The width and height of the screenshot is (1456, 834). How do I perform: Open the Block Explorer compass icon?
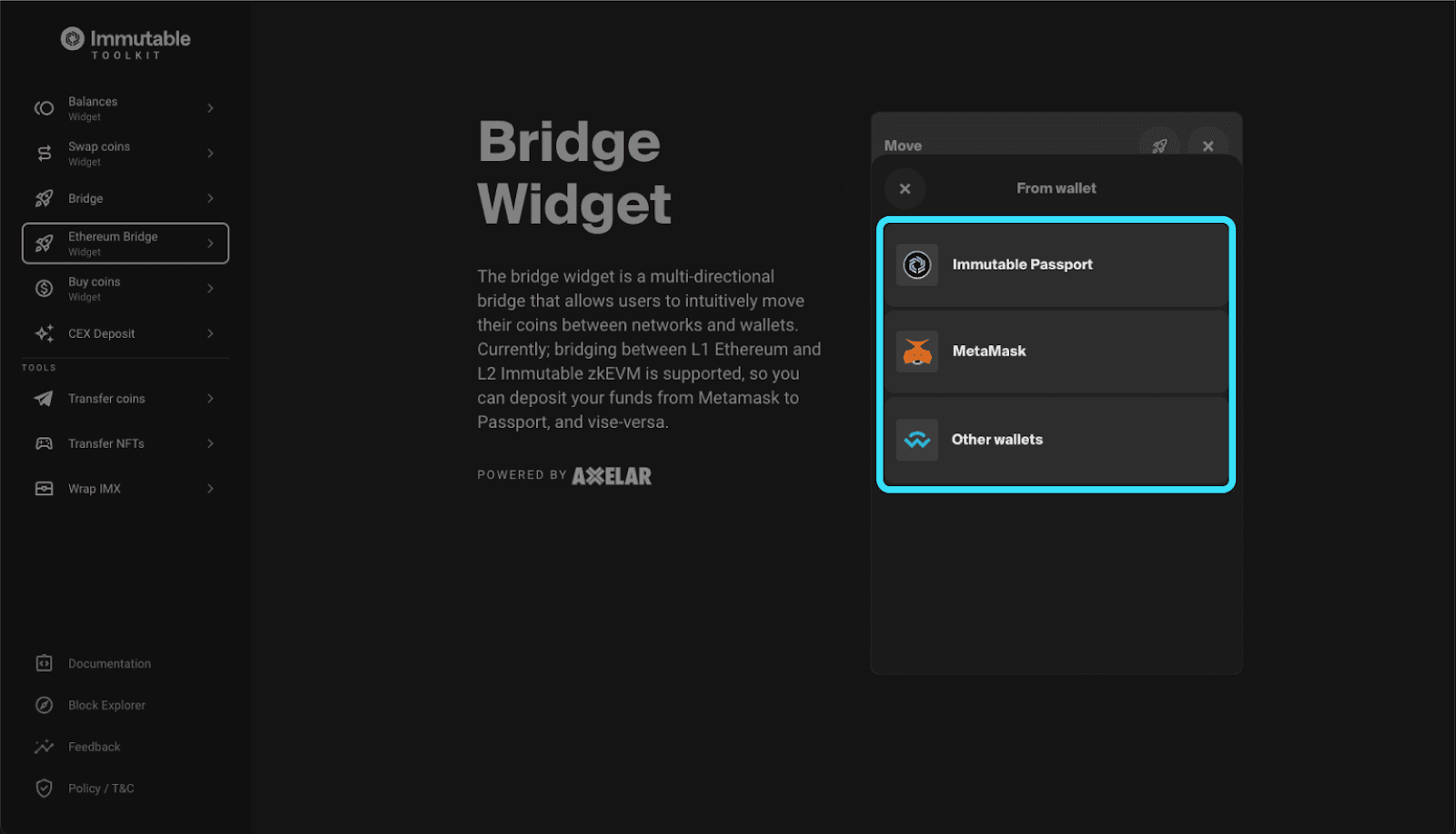tap(43, 705)
